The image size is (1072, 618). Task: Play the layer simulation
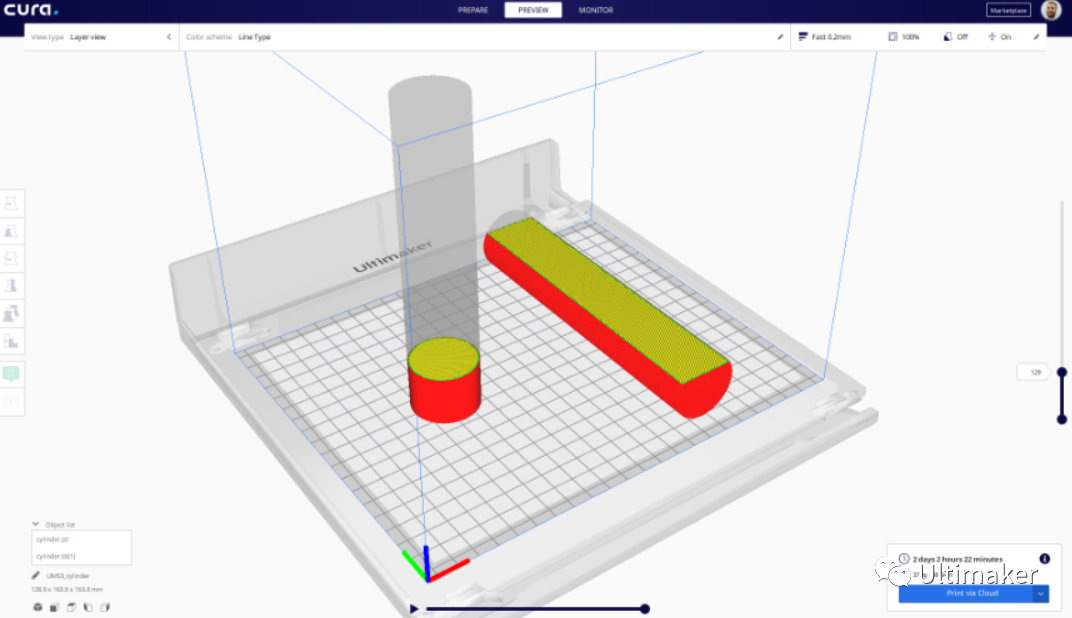(x=414, y=608)
